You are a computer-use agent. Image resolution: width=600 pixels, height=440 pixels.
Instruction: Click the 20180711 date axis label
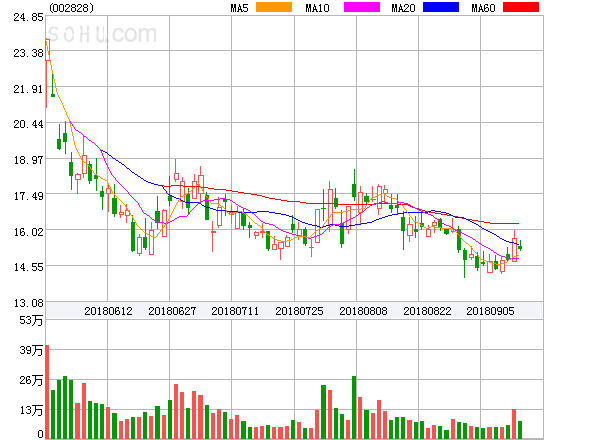(x=235, y=311)
